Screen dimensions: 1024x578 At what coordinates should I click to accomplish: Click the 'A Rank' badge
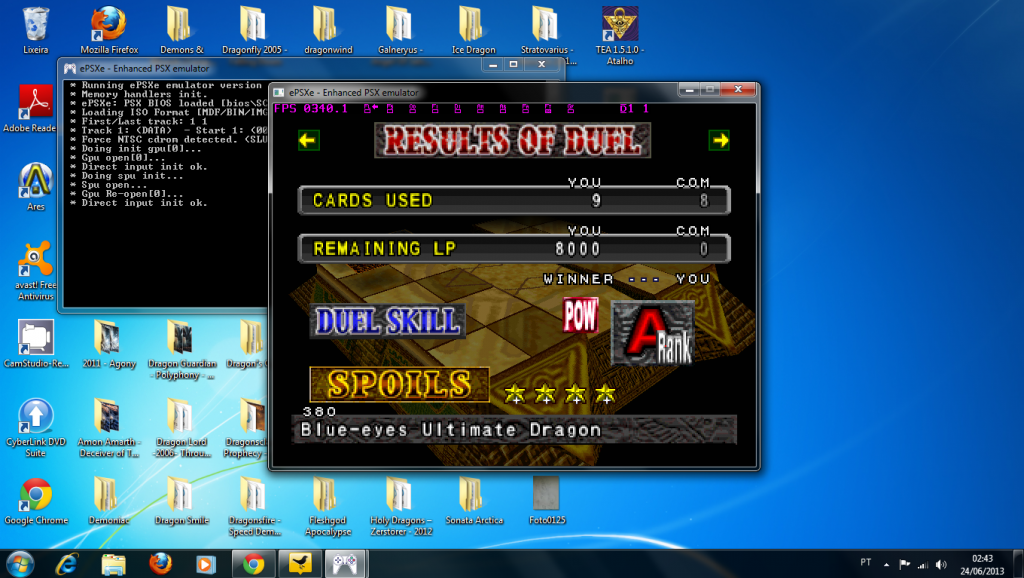point(652,333)
